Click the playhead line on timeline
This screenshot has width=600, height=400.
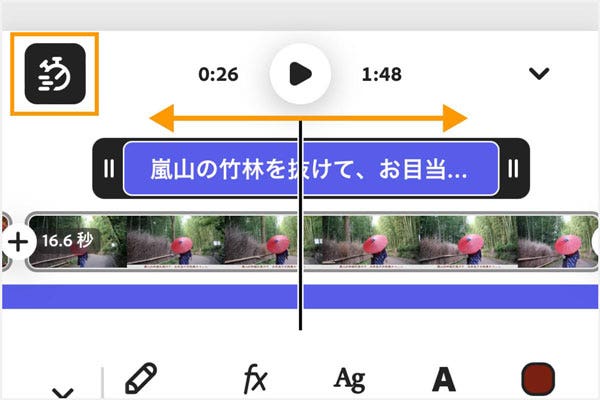300,225
